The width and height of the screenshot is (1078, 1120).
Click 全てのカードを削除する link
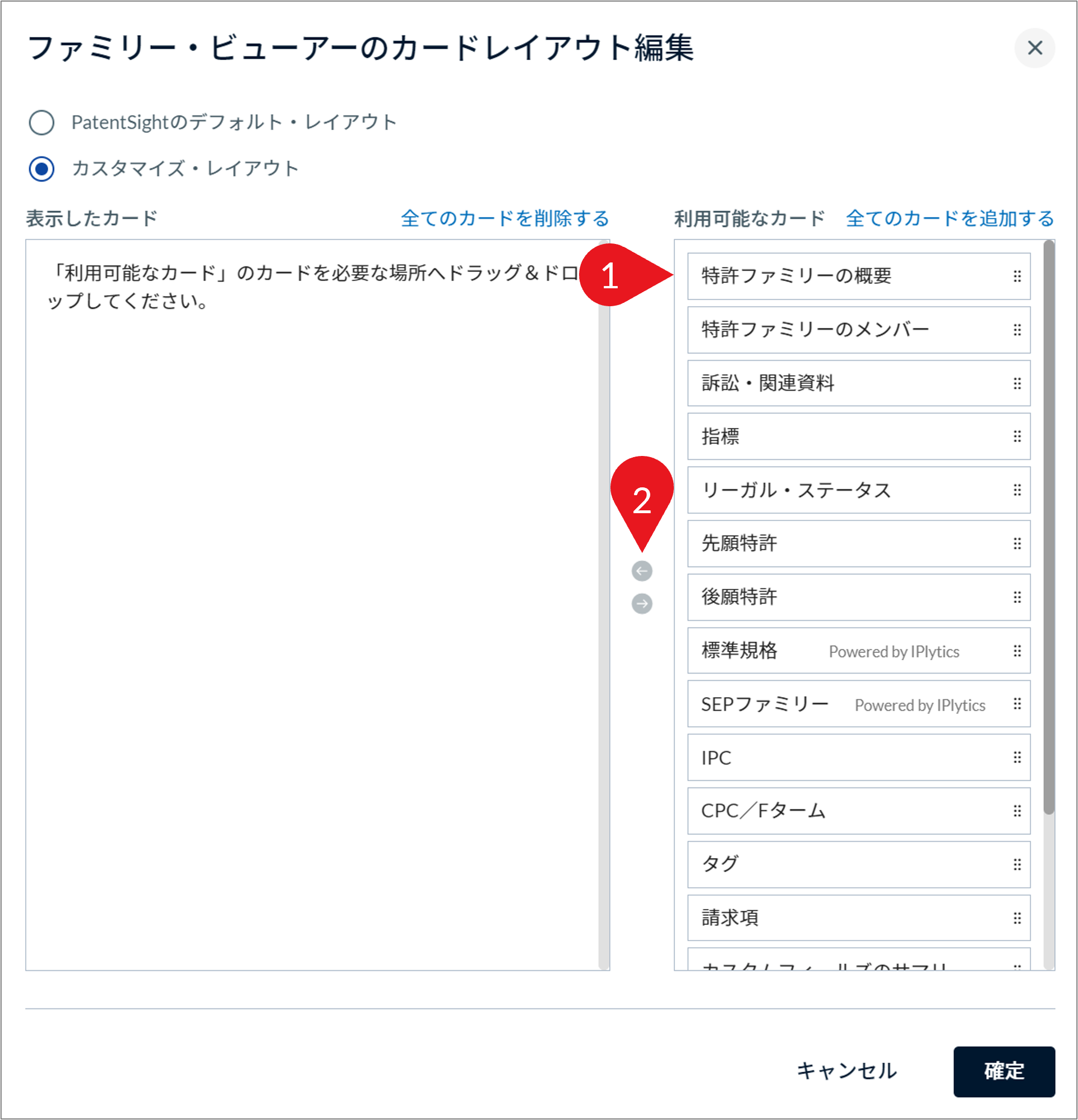(x=505, y=218)
